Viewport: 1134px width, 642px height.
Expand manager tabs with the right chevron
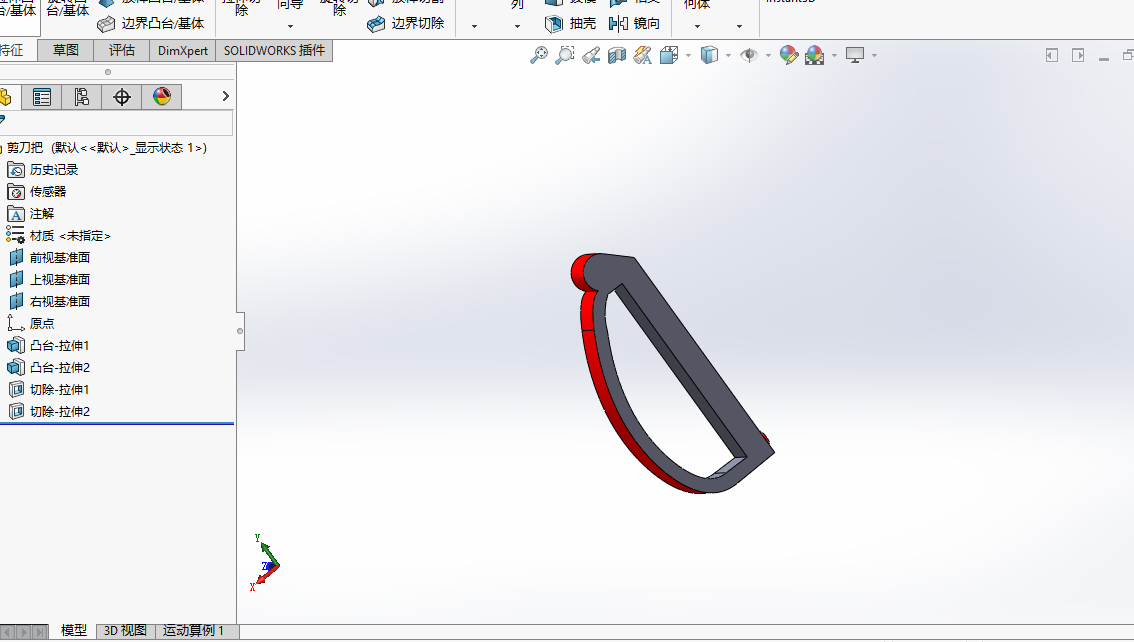coord(226,96)
